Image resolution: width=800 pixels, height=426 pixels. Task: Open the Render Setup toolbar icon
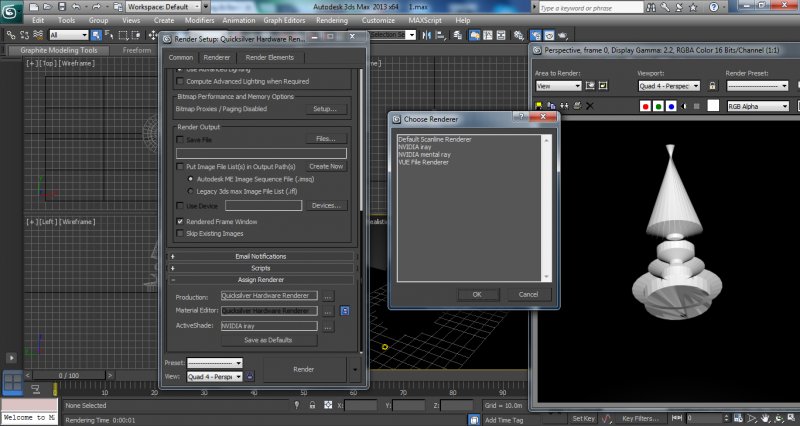pyautogui.click(x=536, y=35)
